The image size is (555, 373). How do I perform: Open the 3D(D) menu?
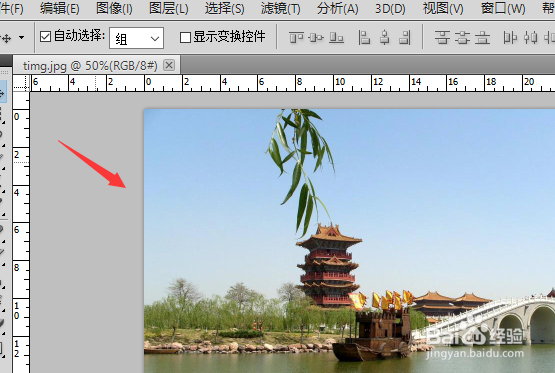(390, 8)
